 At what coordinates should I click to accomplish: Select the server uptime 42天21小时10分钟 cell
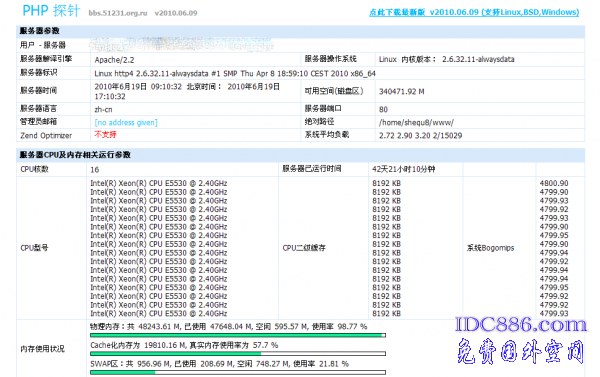[403, 169]
